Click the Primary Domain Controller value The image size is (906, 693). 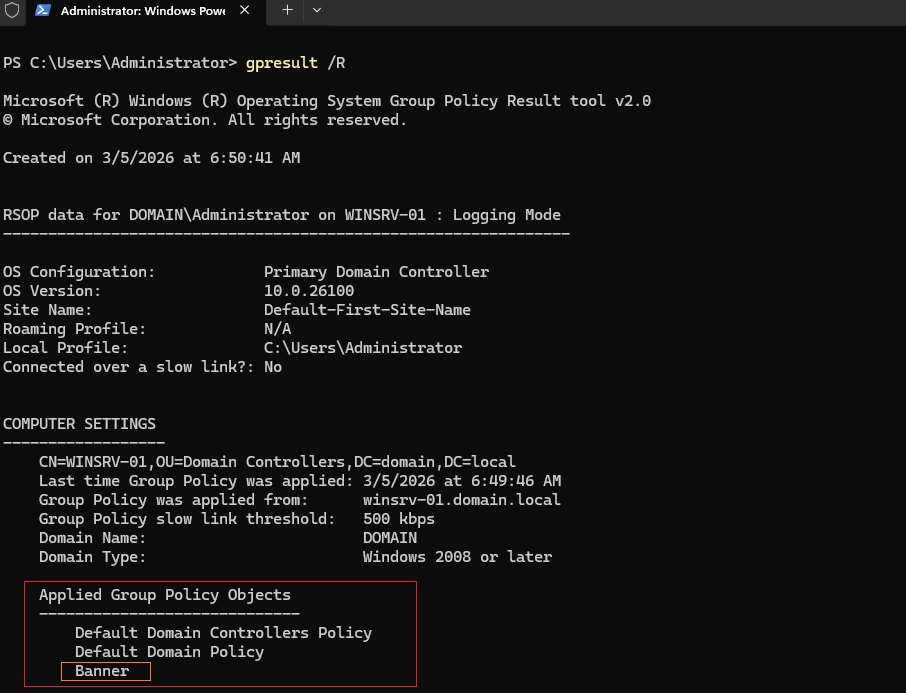tap(376, 272)
